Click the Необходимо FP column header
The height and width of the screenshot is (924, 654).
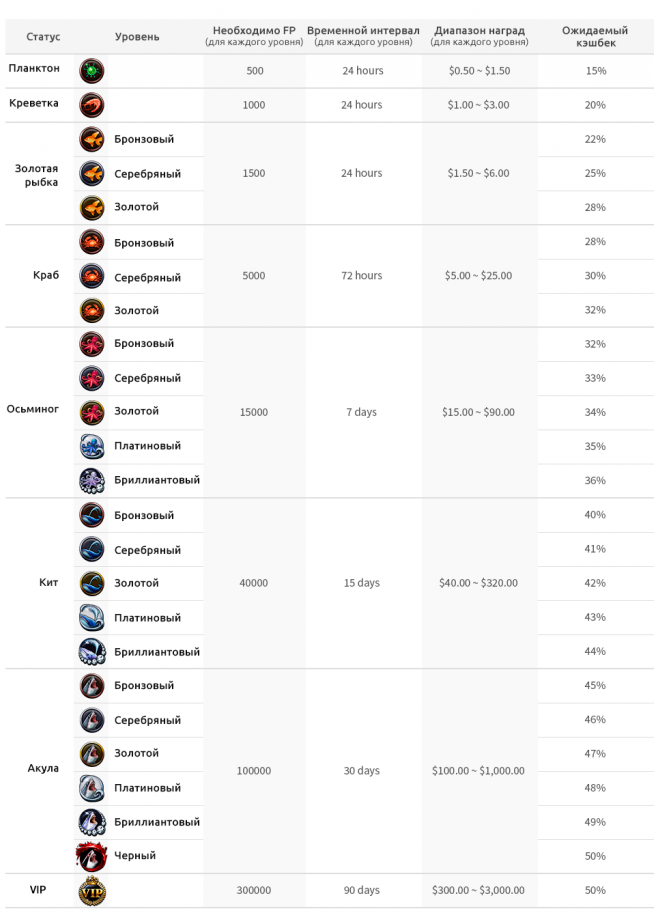[254, 36]
